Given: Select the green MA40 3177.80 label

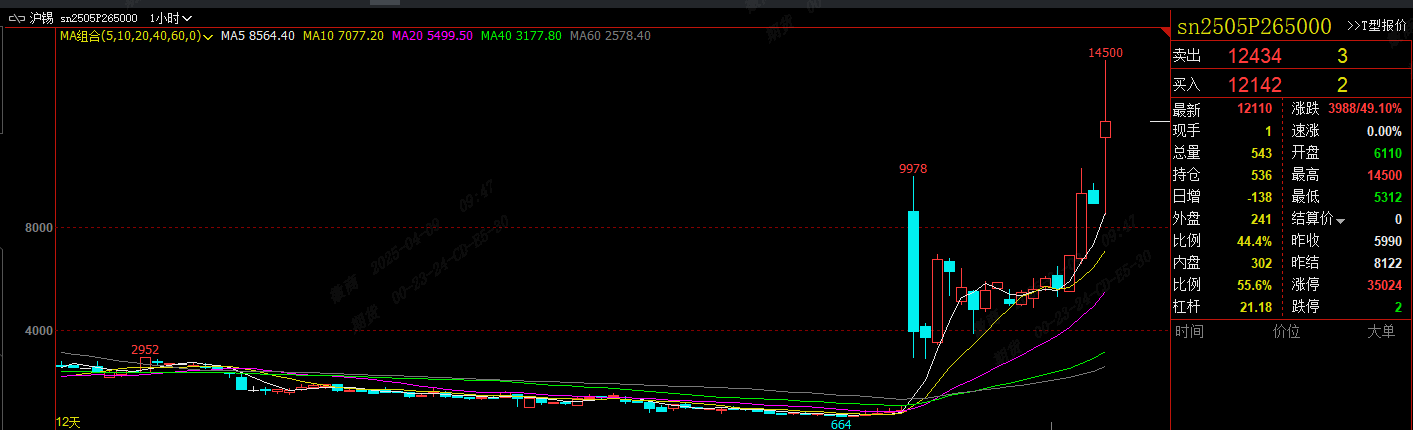Looking at the screenshot, I should point(520,36).
